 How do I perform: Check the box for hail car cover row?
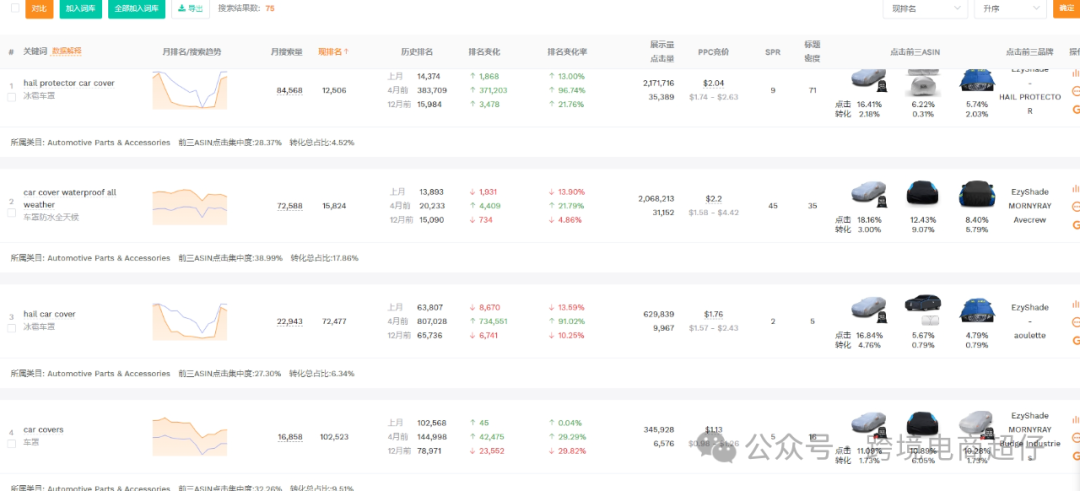11,328
